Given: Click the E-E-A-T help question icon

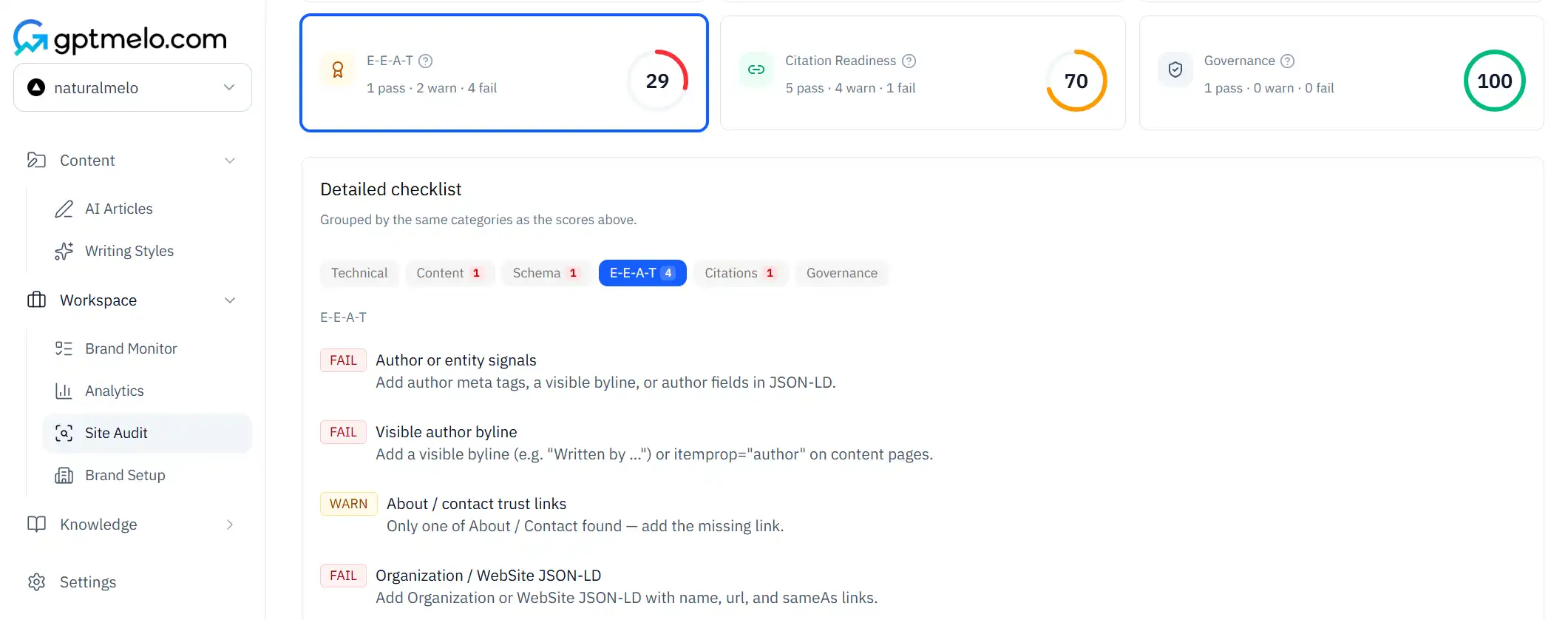Looking at the screenshot, I should (x=426, y=61).
